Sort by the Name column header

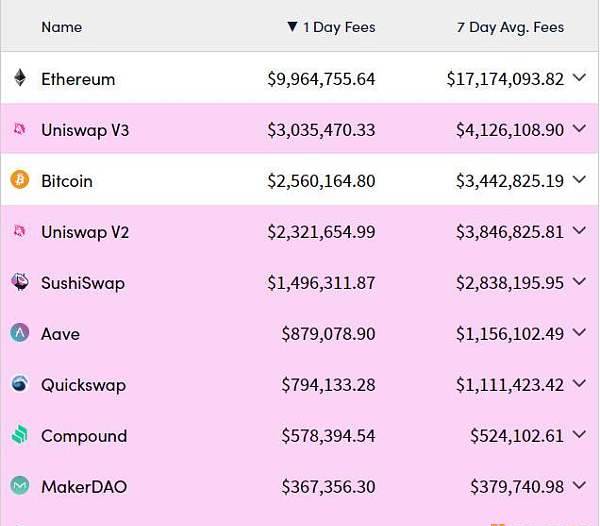[62, 27]
